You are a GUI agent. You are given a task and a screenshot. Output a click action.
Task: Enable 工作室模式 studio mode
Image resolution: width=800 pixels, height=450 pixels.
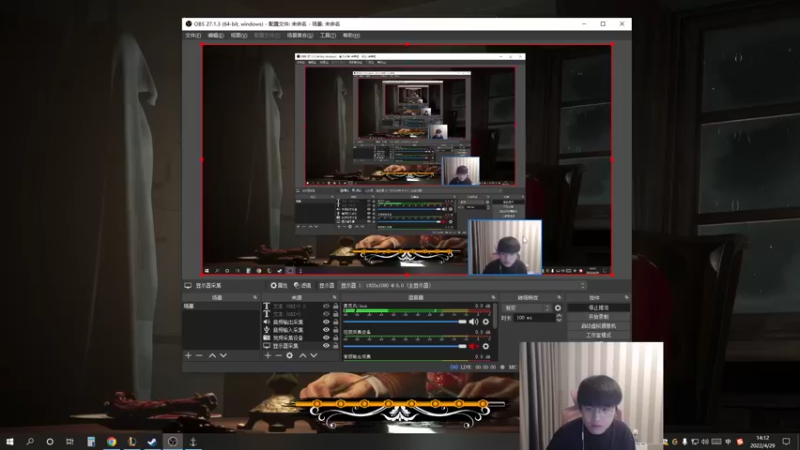point(598,335)
